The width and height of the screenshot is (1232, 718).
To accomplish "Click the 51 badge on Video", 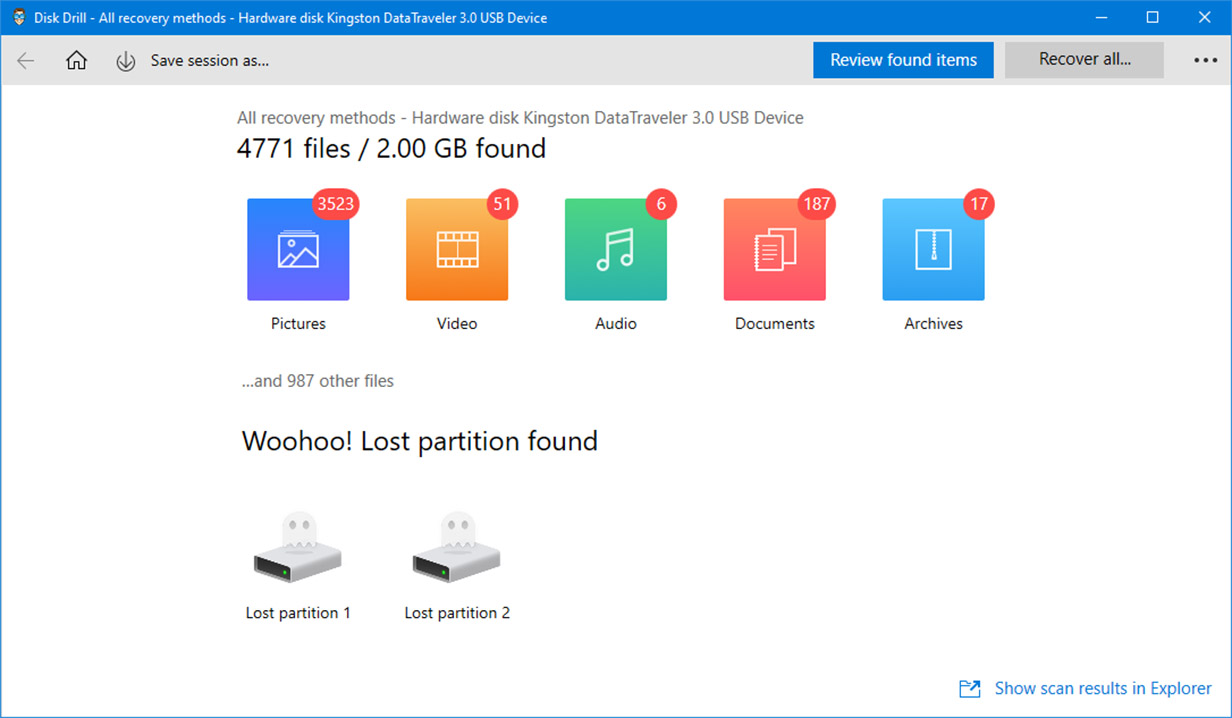I will (502, 204).
